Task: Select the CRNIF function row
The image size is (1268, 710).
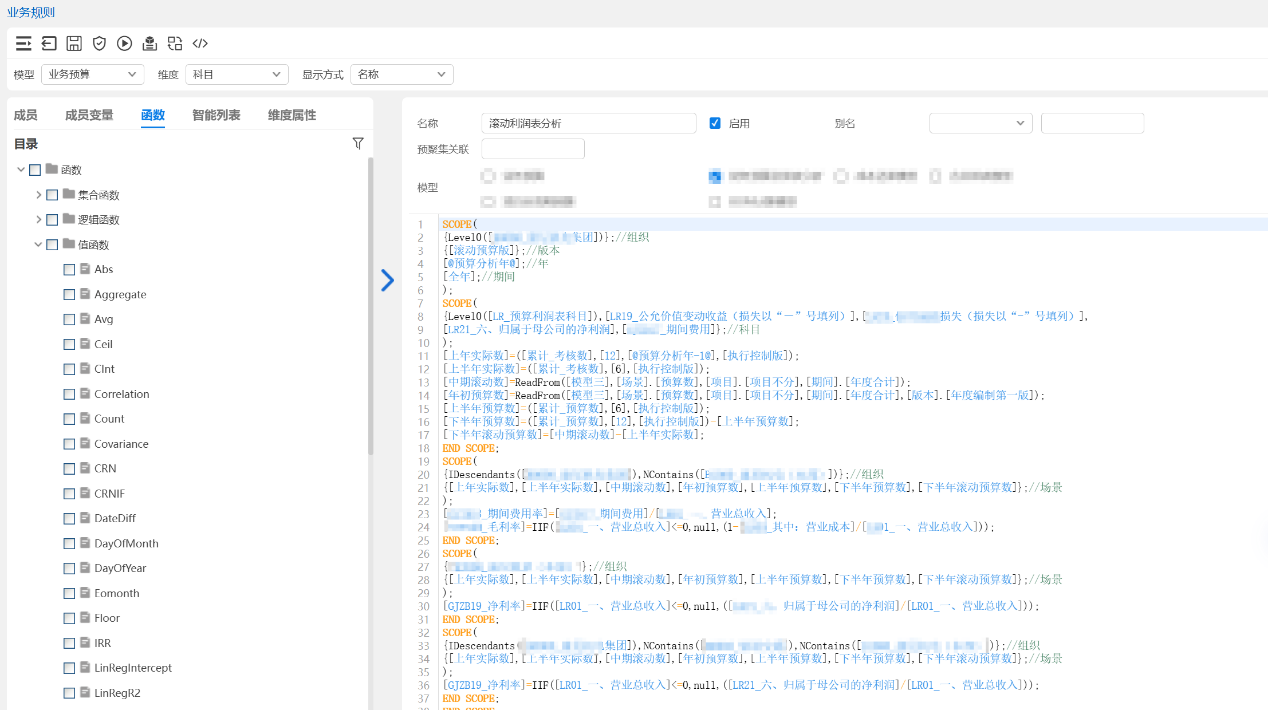Action: (x=110, y=494)
